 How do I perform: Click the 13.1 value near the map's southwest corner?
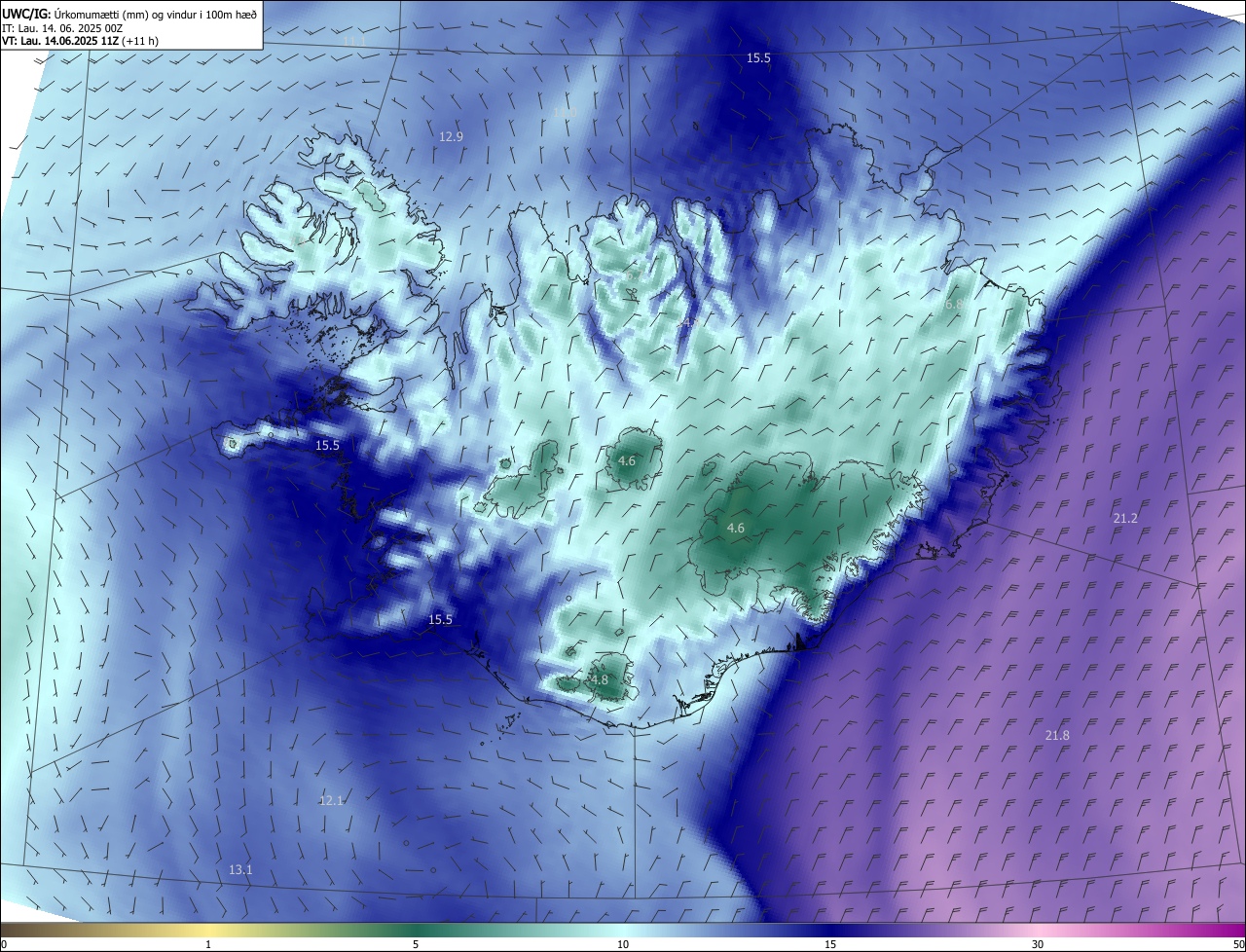240,870
